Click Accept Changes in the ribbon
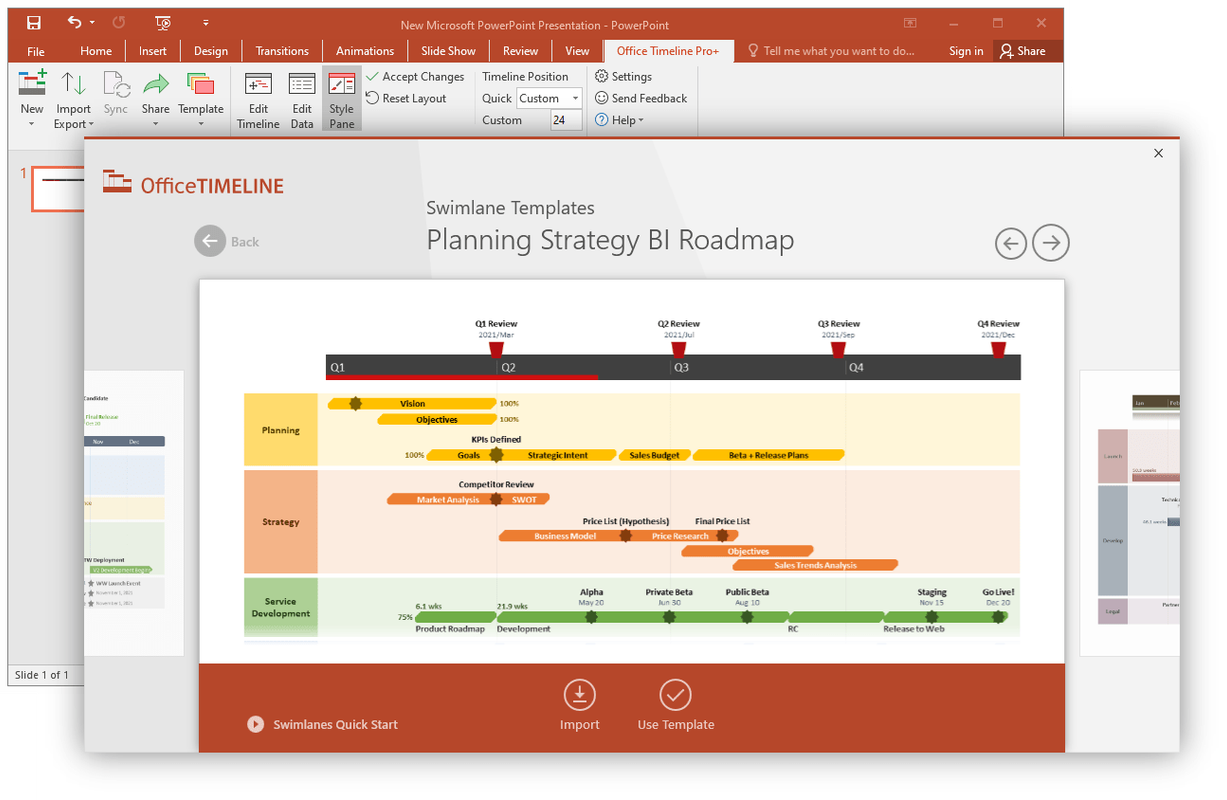The height and width of the screenshot is (800, 1227). (415, 77)
